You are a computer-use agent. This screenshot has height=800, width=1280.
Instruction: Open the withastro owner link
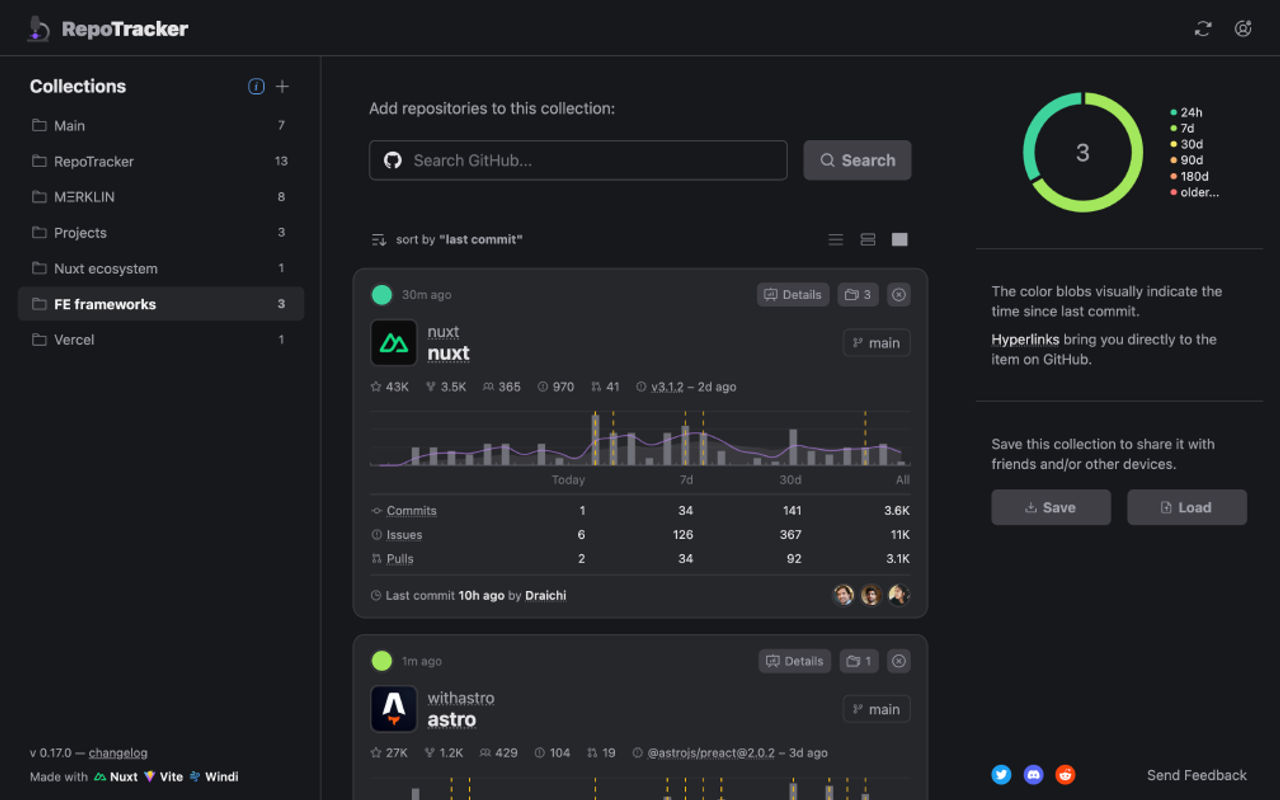(461, 698)
